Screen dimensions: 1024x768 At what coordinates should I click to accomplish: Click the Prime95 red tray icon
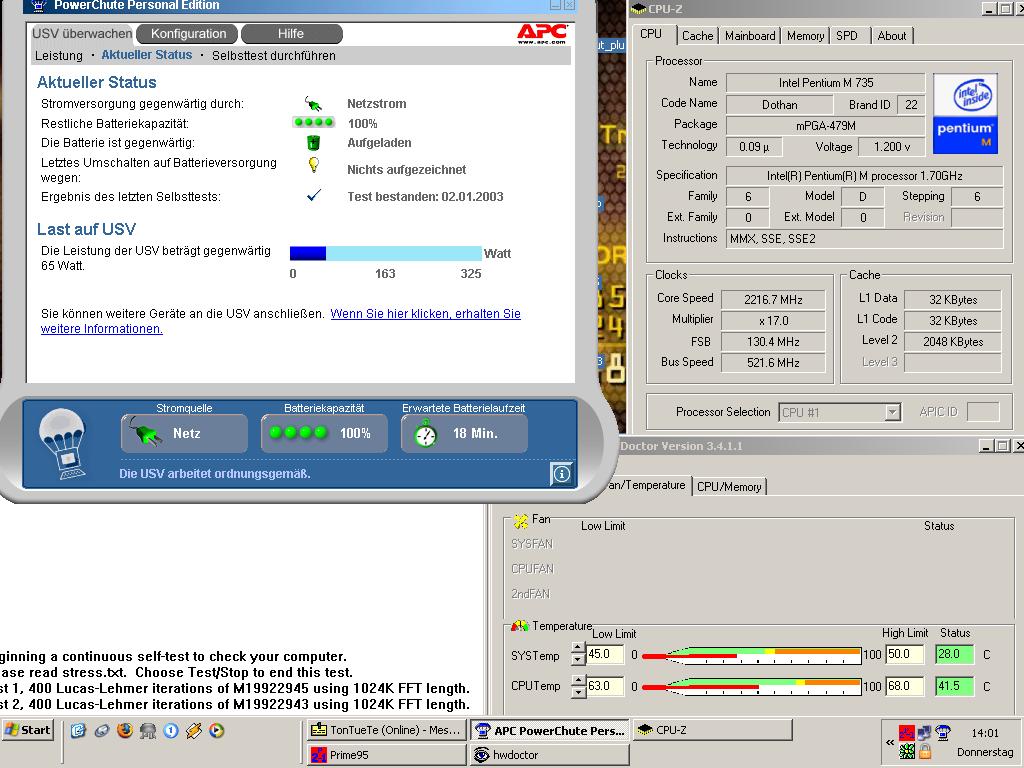(906, 733)
